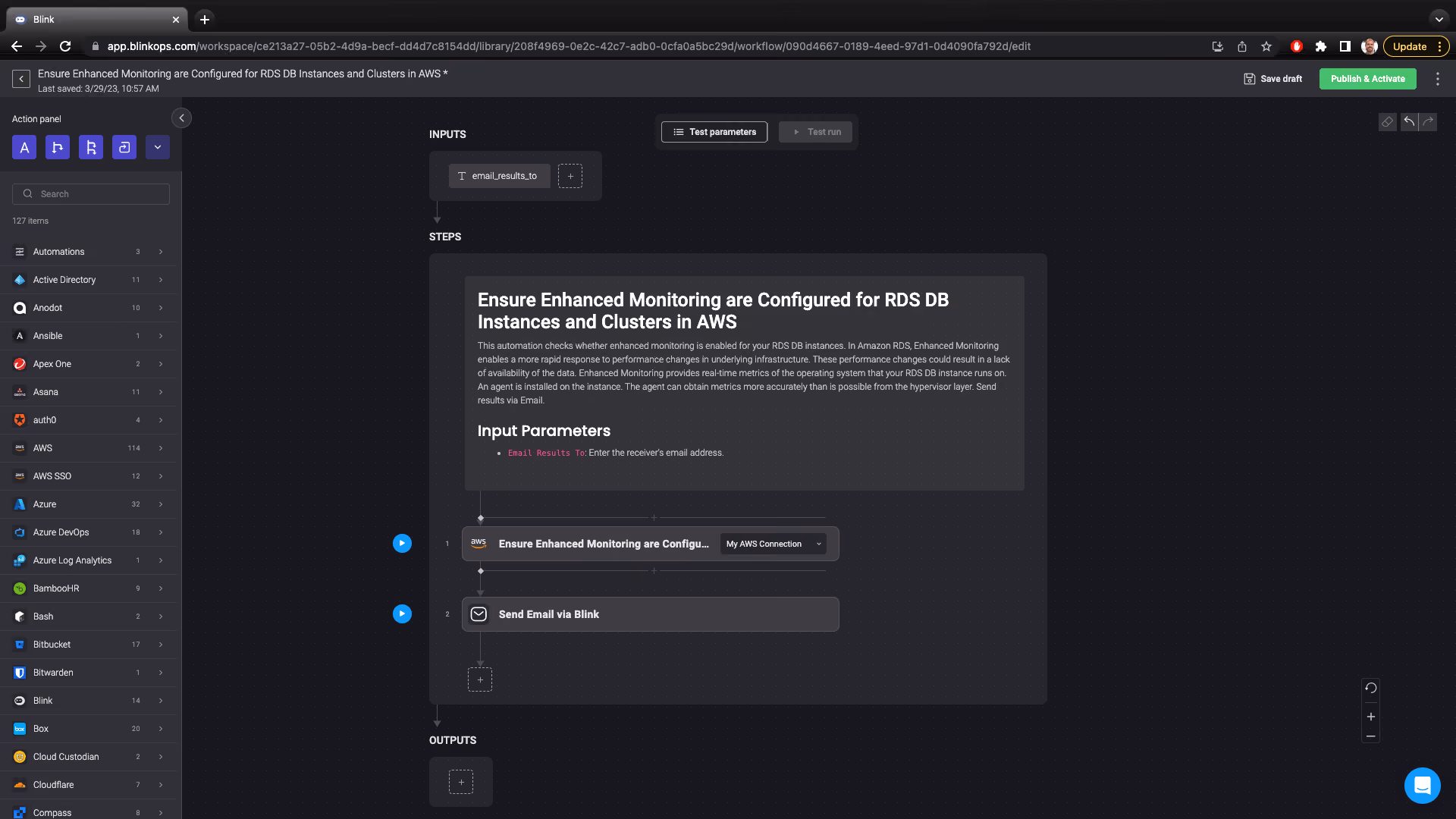Open a new browser tab
Viewport: 1456px width, 819px height.
click(x=205, y=20)
